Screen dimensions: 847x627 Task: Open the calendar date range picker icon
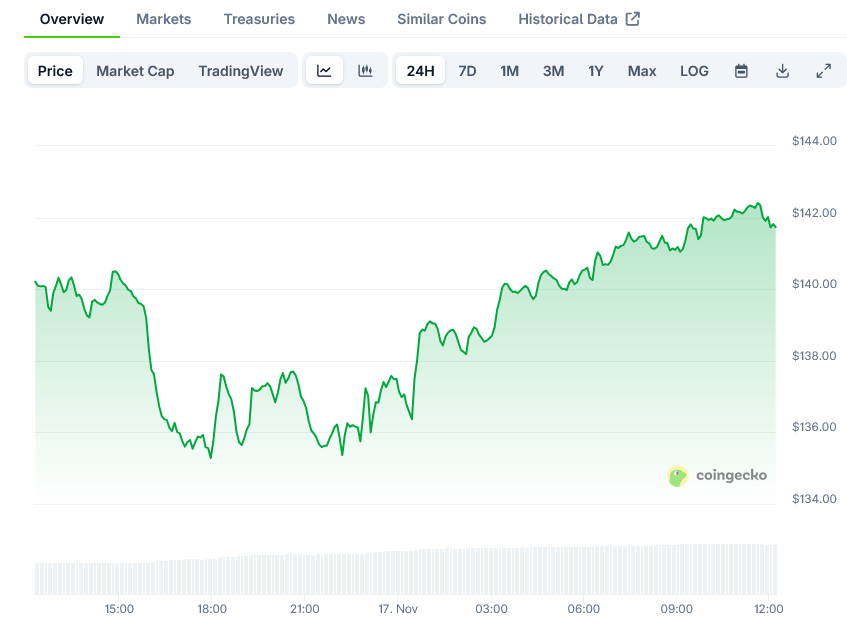tap(741, 70)
